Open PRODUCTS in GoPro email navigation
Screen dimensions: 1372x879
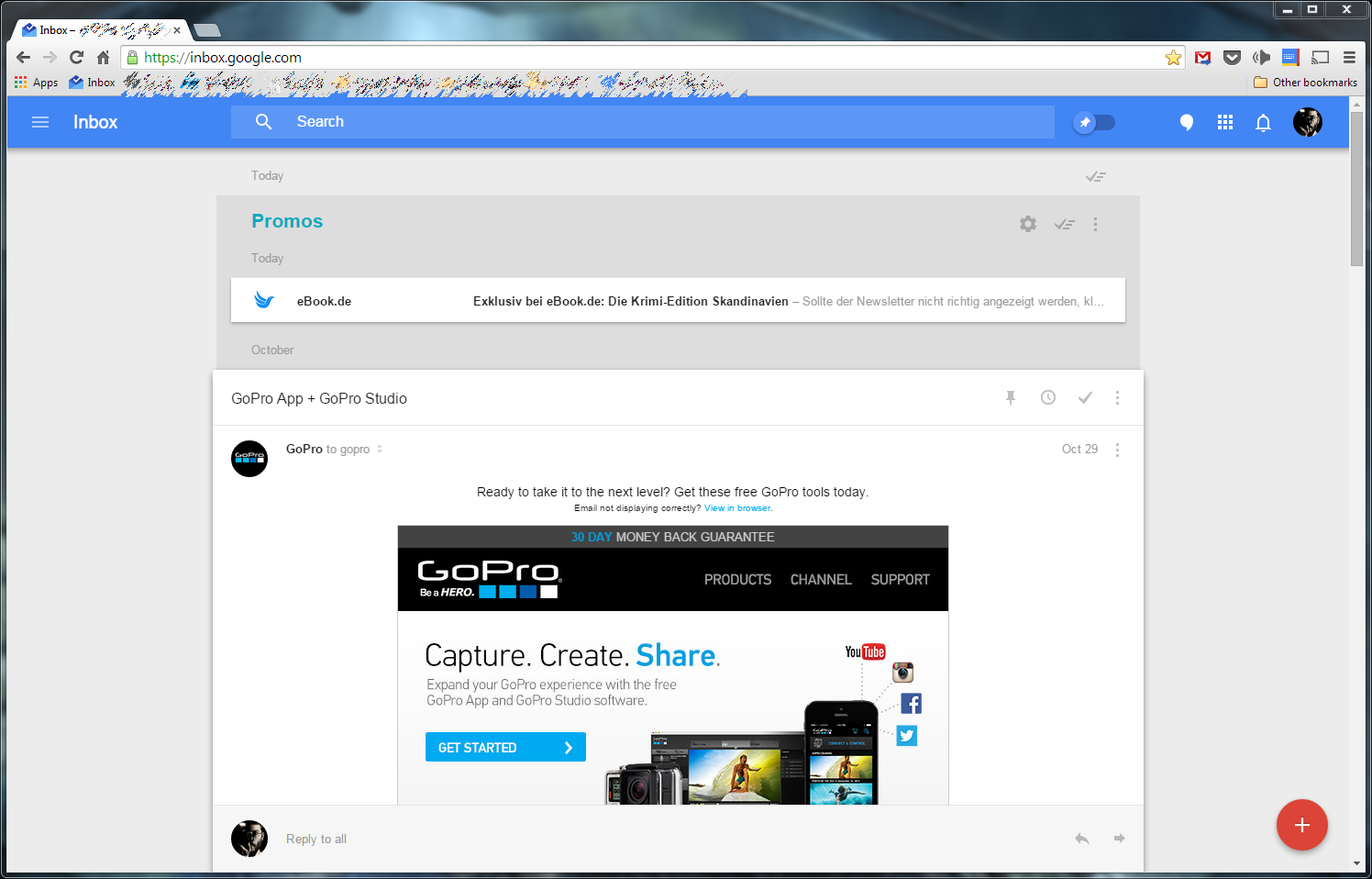(x=737, y=580)
